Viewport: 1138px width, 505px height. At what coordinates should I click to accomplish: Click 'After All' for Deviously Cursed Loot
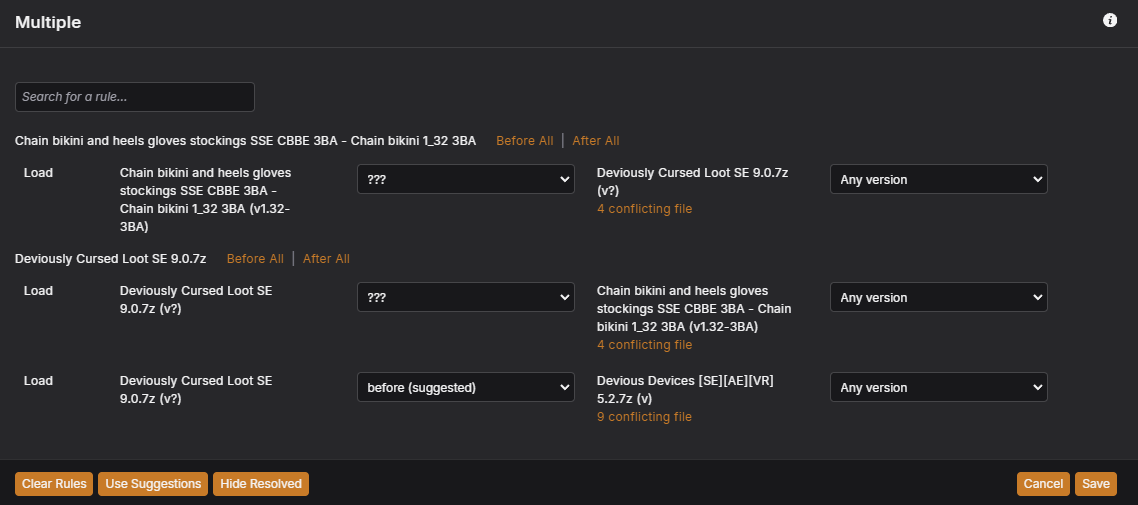tap(327, 258)
